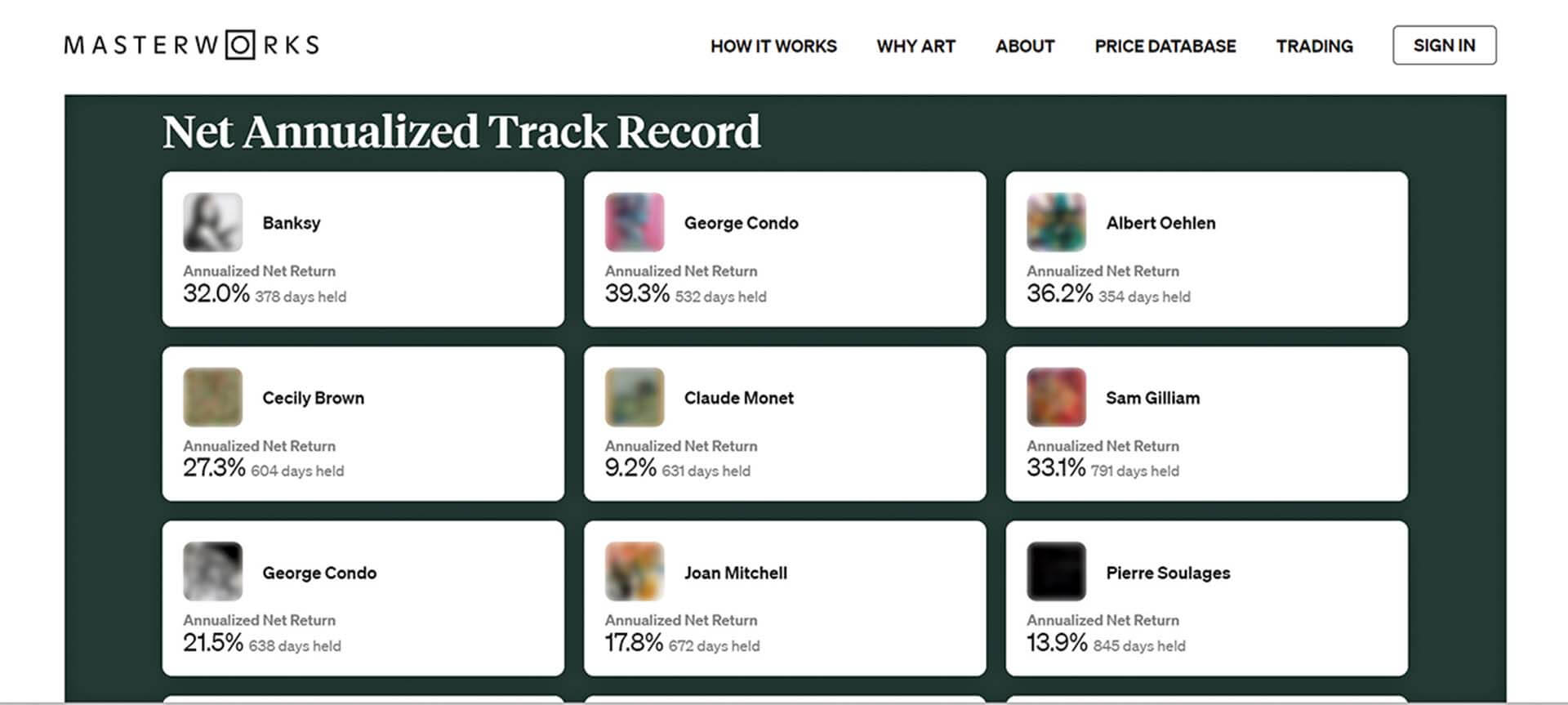The width and height of the screenshot is (1568, 705).
Task: View the Claude Monet artwork thumbnail
Action: point(635,397)
